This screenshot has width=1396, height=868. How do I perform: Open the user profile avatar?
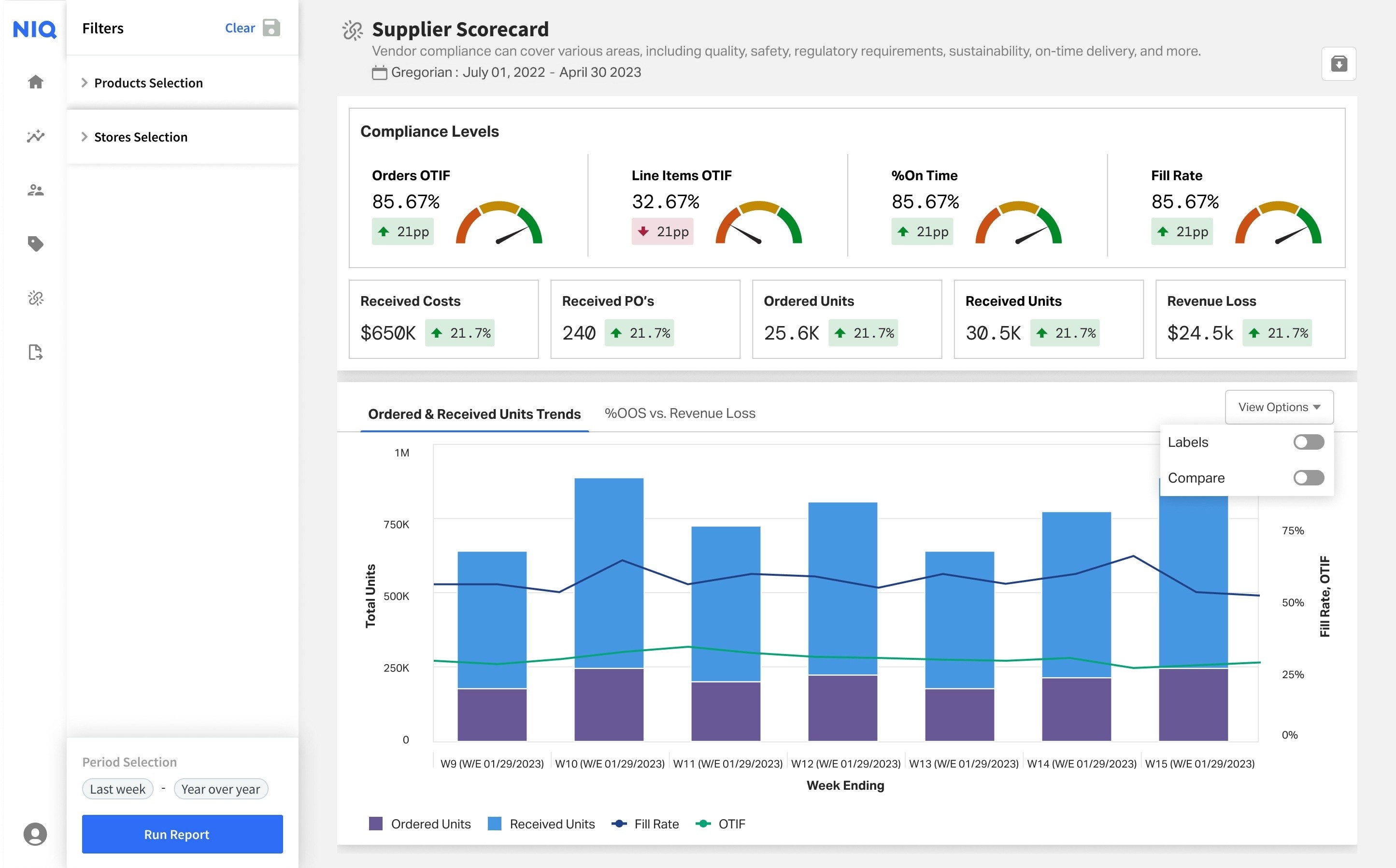tap(35, 834)
